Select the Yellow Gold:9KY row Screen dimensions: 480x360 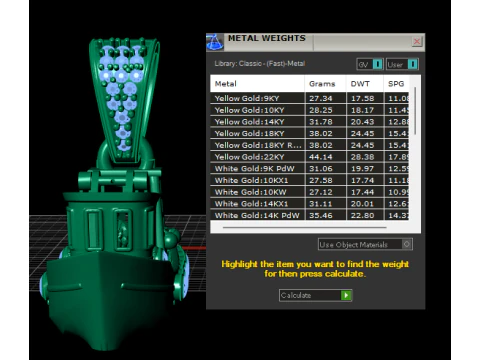tap(309, 98)
